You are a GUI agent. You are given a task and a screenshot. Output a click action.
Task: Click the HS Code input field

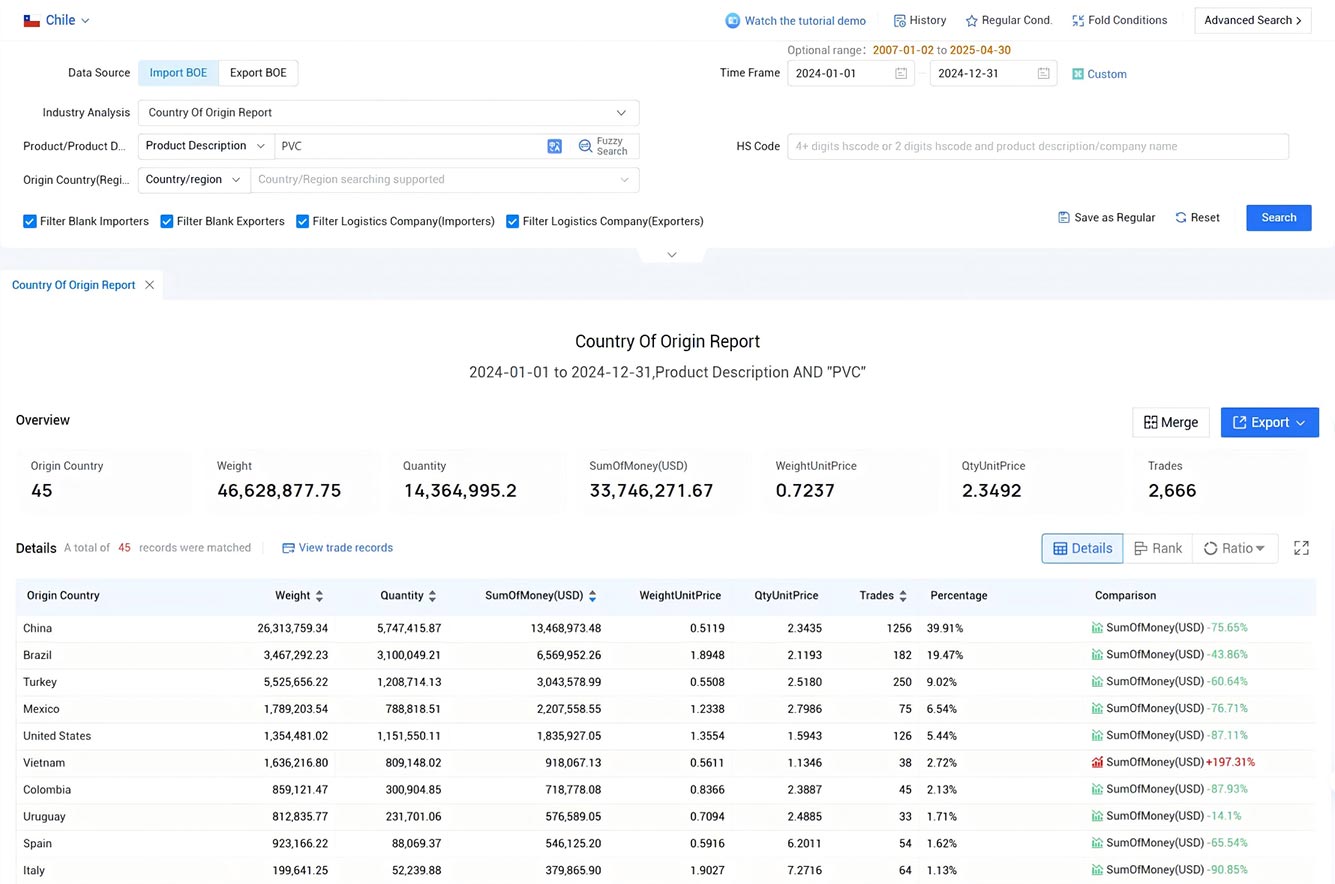click(1037, 146)
